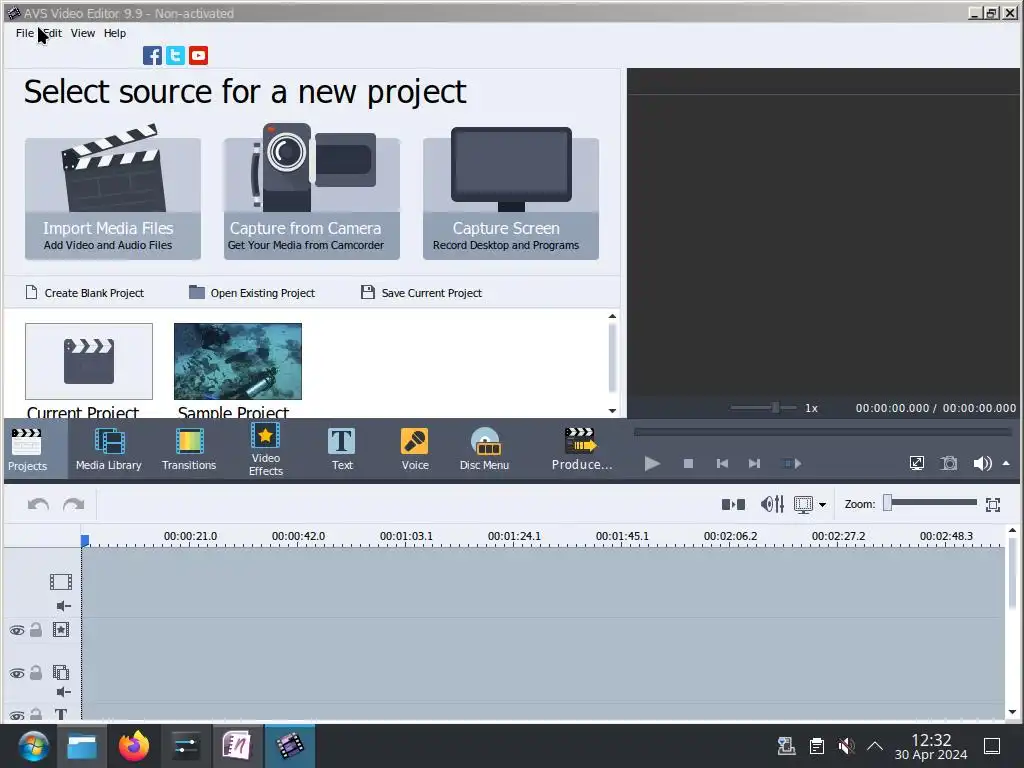Take a snapshot with camera icon
Screen dimensions: 1024x768
click(949, 464)
